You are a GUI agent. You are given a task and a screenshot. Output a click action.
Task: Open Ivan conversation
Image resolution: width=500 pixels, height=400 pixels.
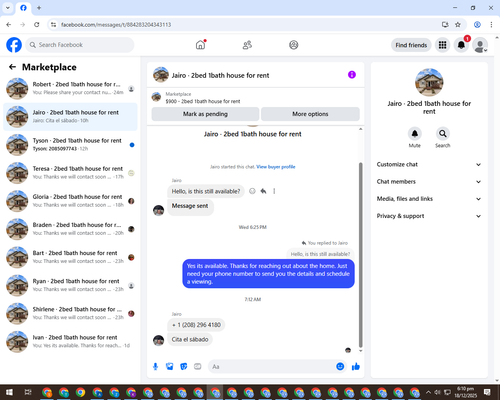(70, 341)
